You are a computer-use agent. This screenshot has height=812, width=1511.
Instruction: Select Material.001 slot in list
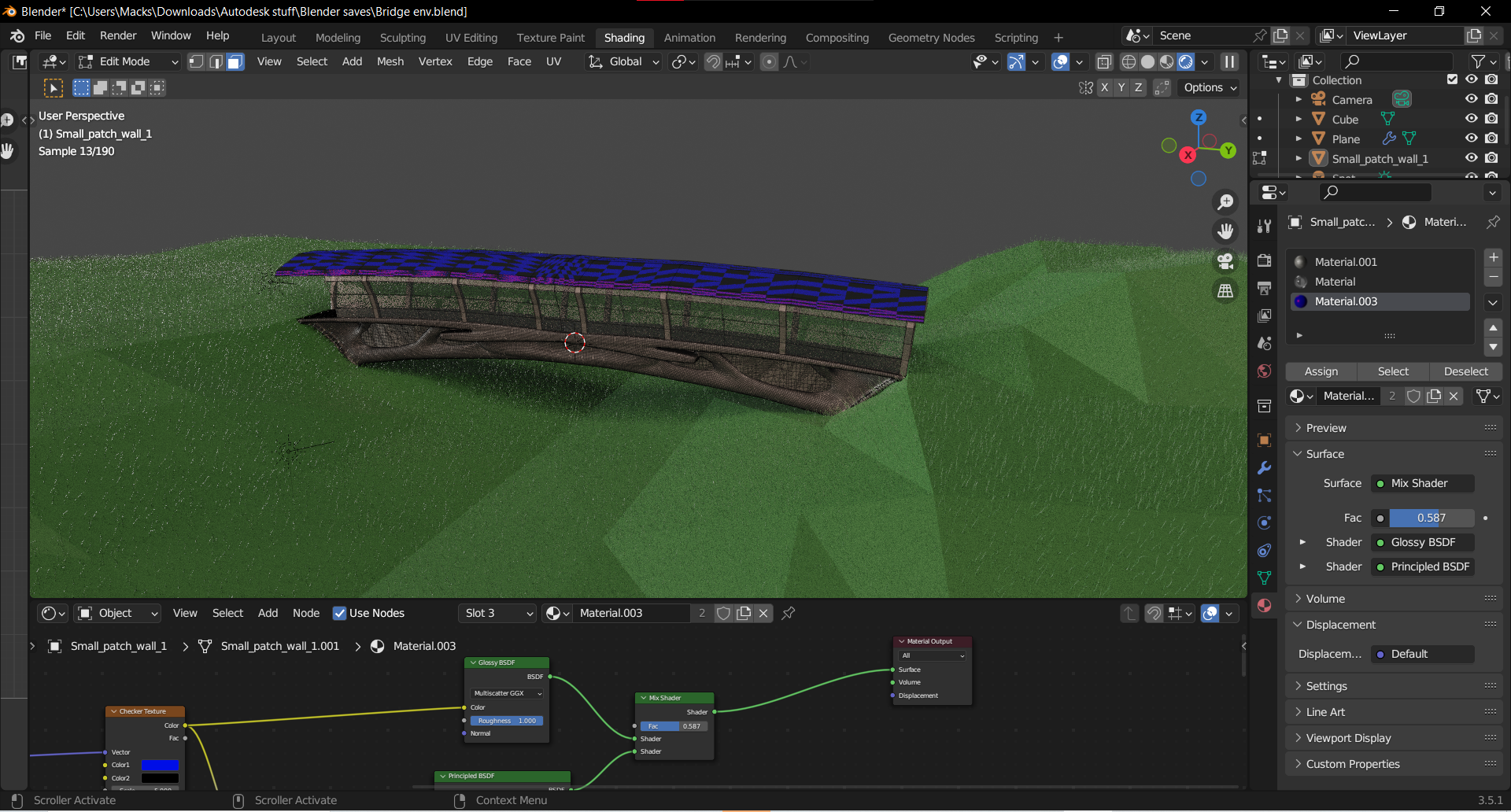[1380, 262]
